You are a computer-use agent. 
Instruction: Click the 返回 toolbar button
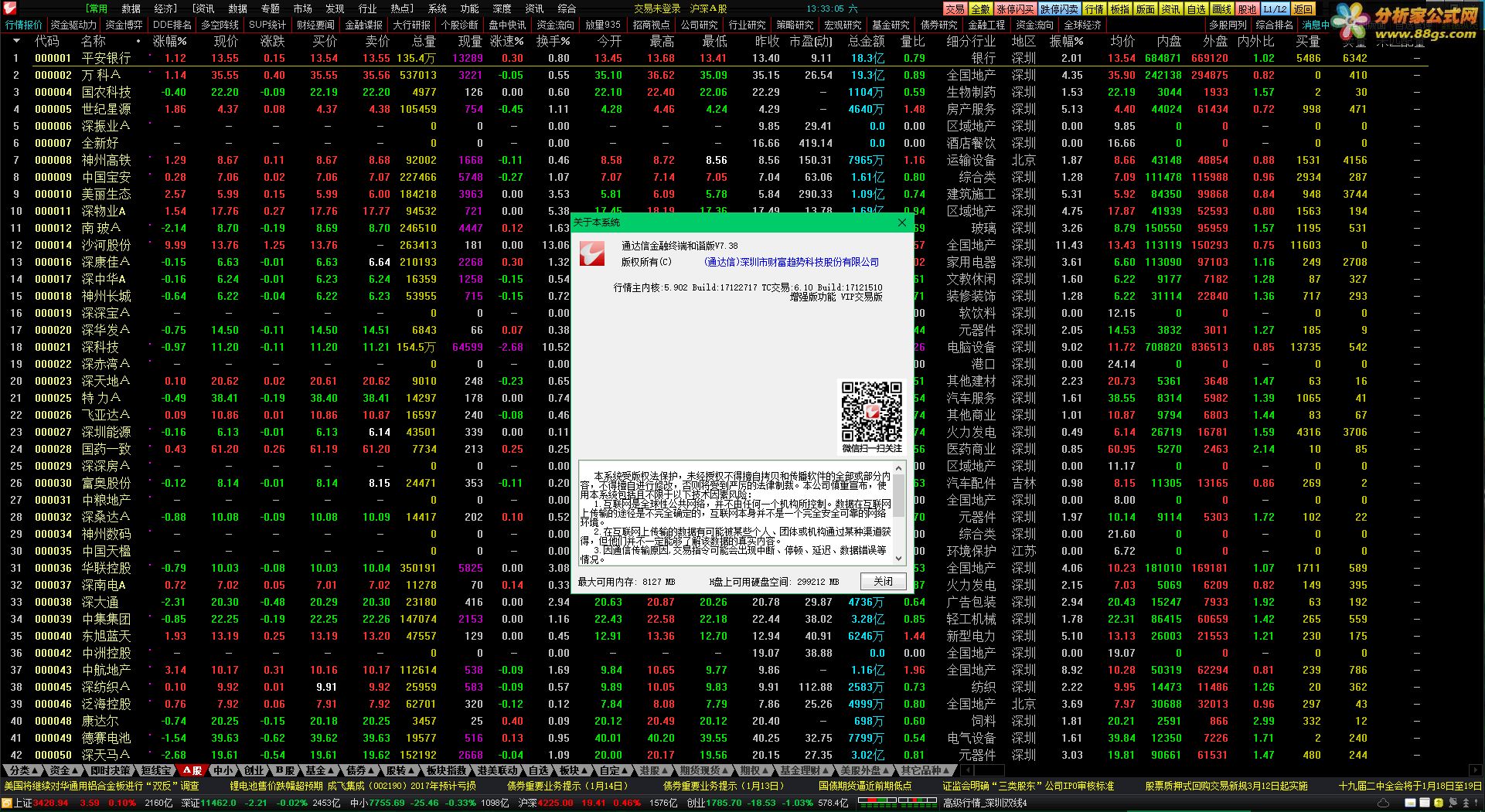(1303, 9)
